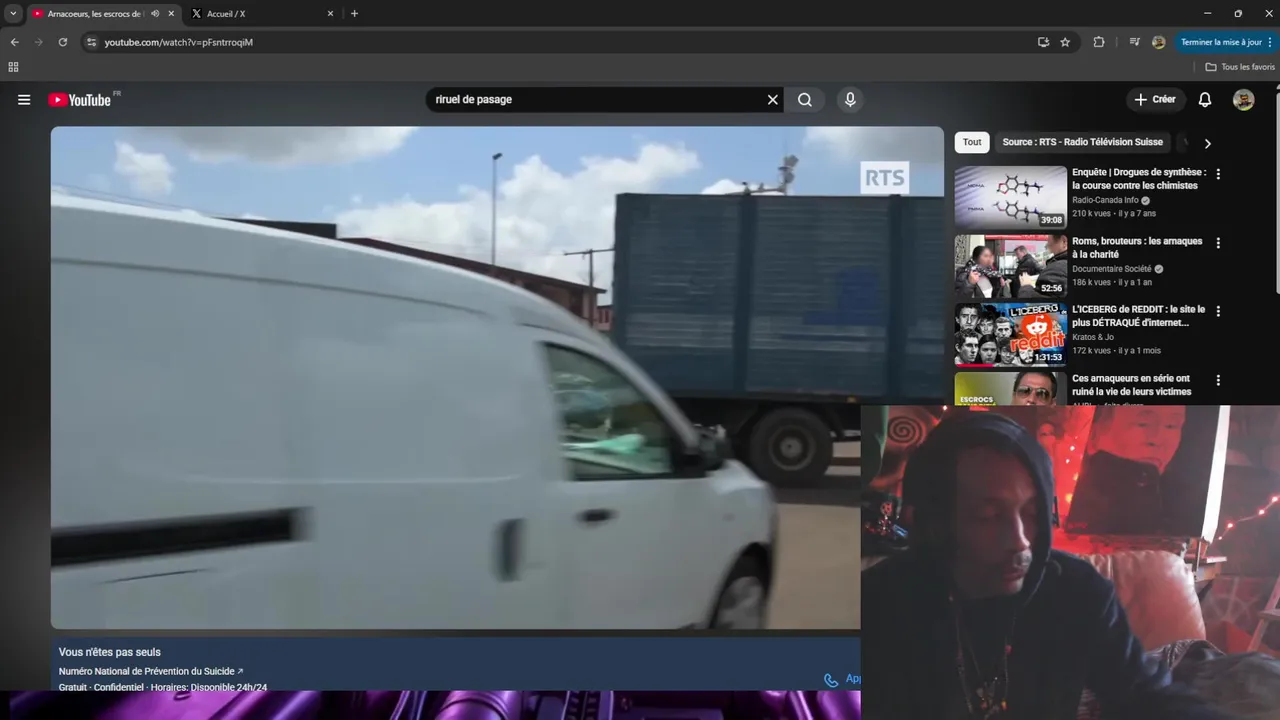1280x720 pixels.
Task: Open YouTube notifications bell
Action: (1205, 100)
